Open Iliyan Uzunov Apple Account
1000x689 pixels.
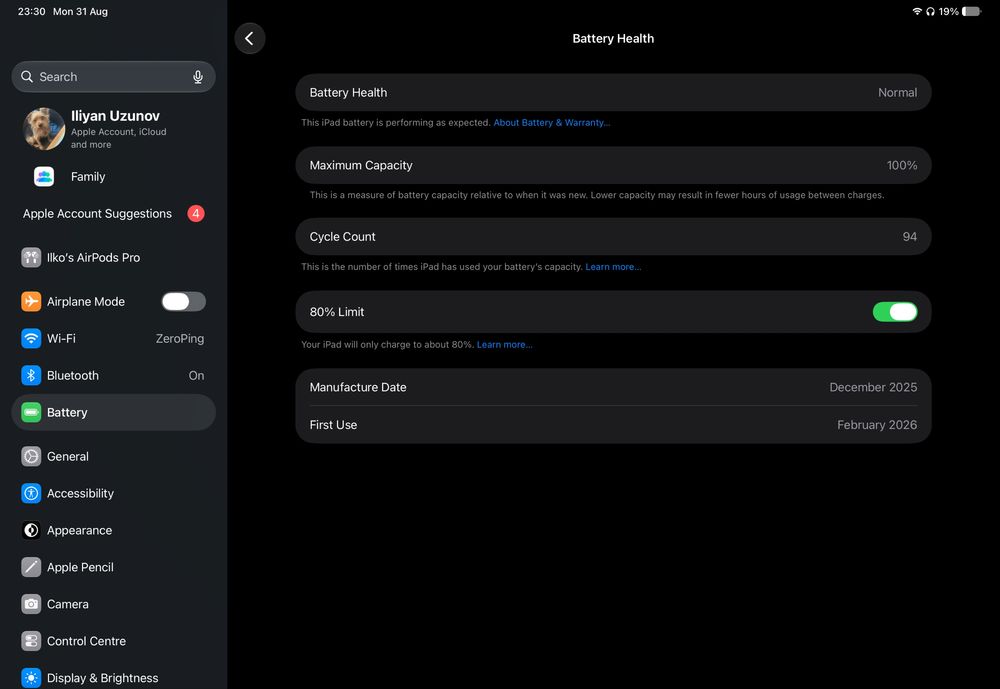(x=114, y=128)
